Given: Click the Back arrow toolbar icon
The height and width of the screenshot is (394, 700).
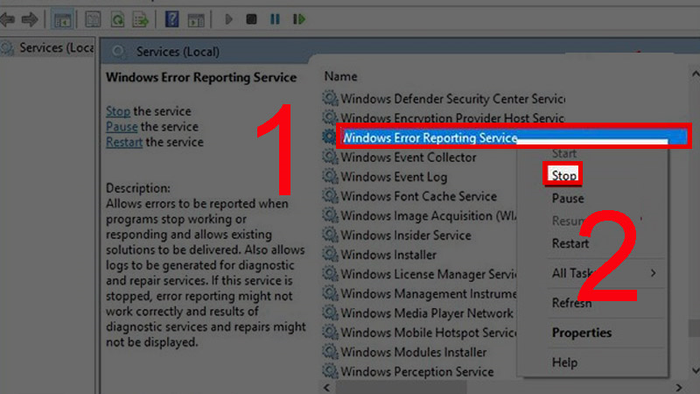Looking at the screenshot, I should click(8, 19).
